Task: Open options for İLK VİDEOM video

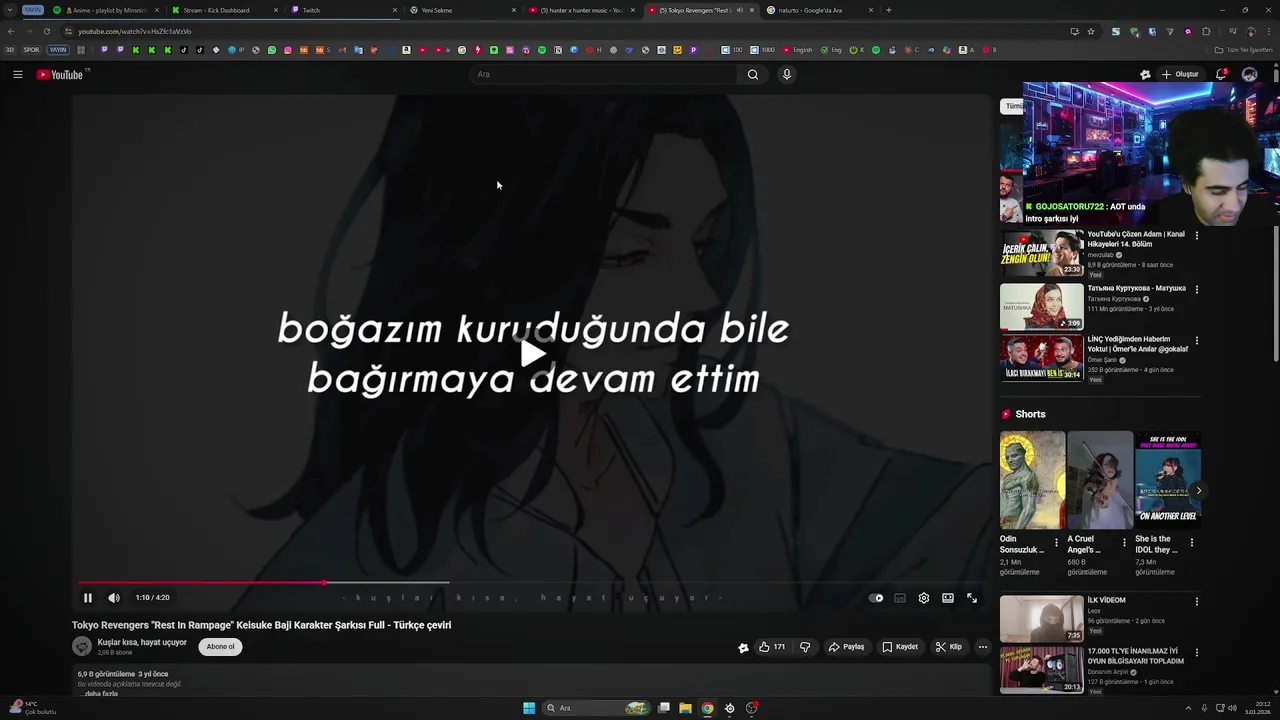Action: [1196, 602]
